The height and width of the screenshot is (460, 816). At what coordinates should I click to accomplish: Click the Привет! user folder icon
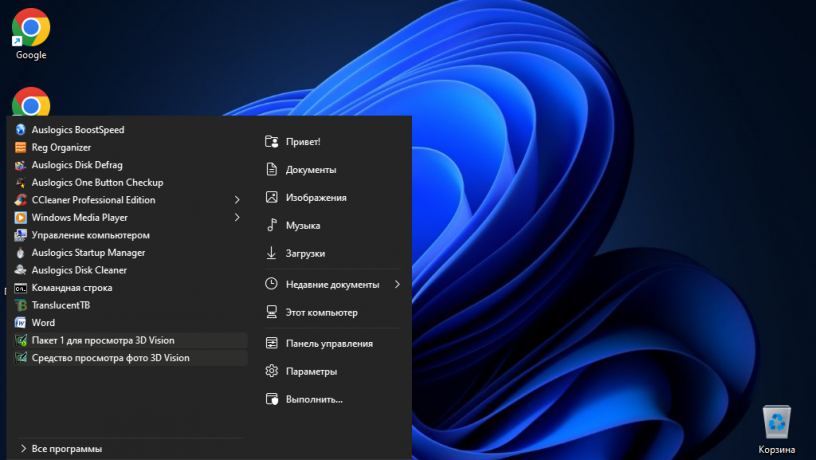[x=272, y=142]
